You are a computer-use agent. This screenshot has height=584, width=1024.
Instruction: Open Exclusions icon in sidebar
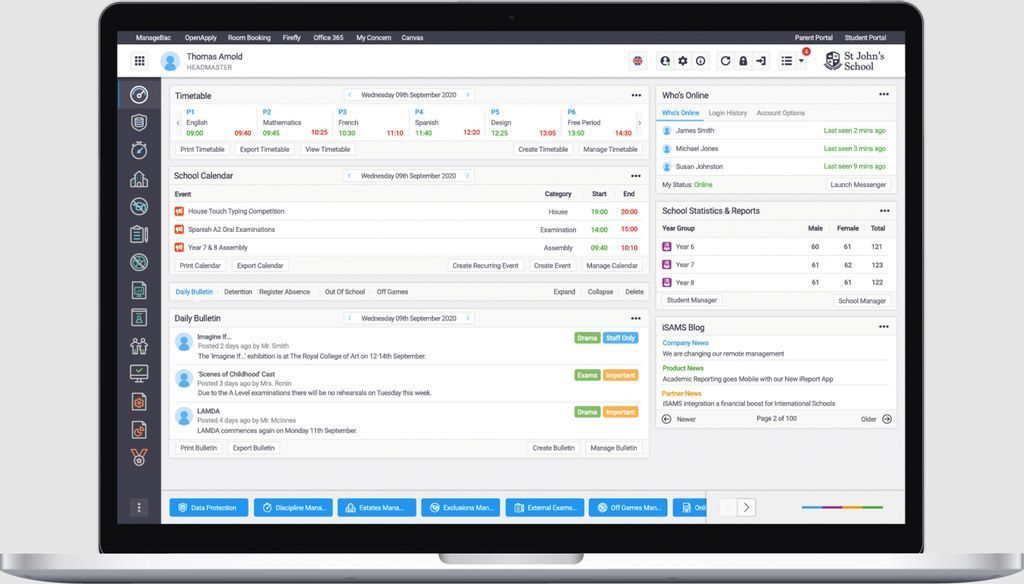tap(138, 206)
